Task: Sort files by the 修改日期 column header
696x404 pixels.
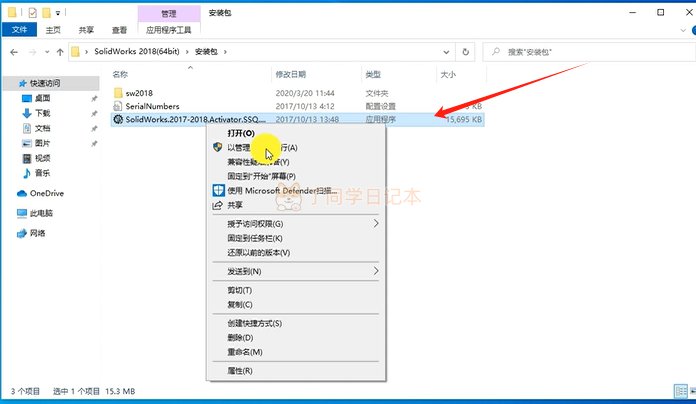Action: tap(288, 75)
